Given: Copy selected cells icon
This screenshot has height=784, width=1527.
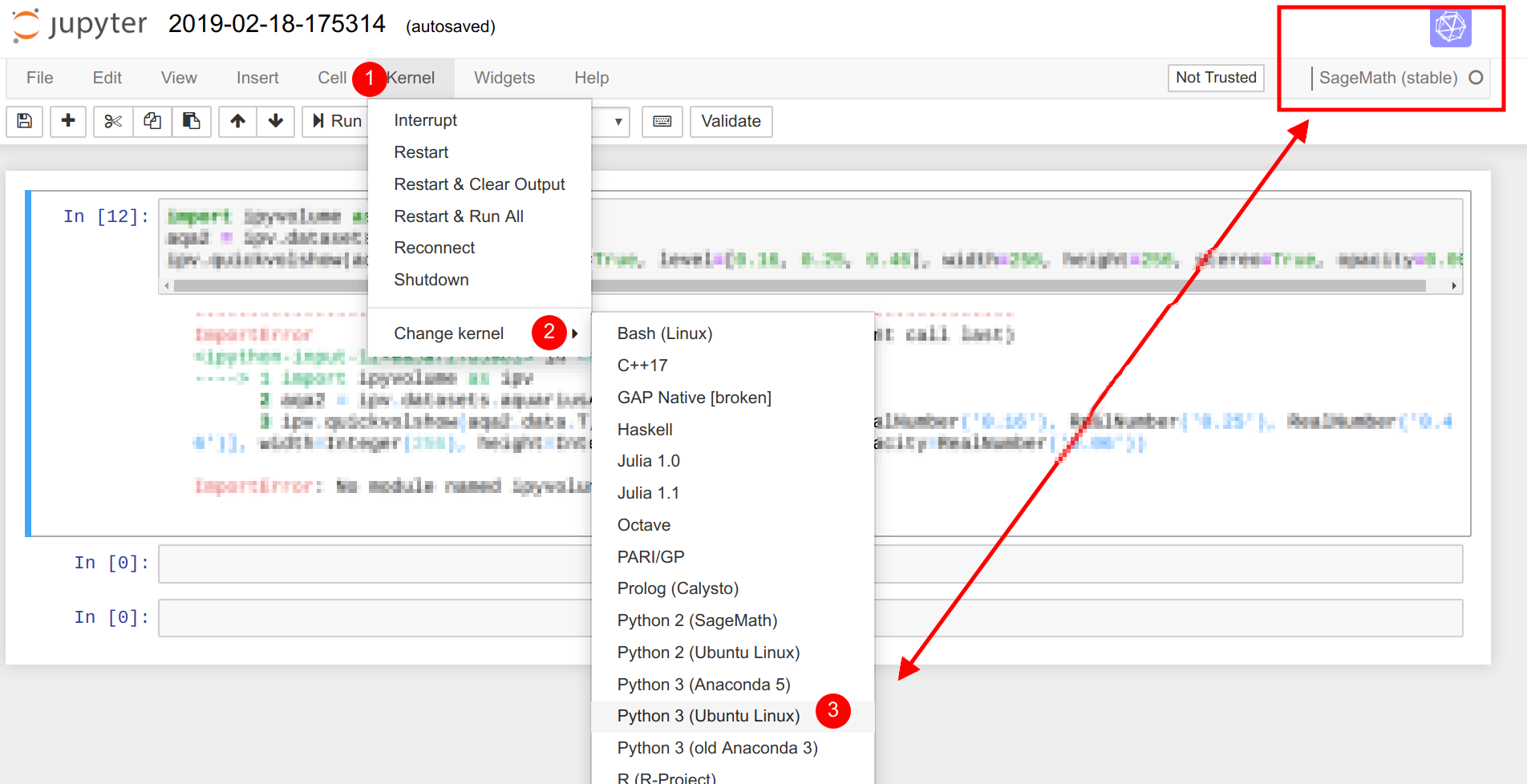Looking at the screenshot, I should [x=152, y=121].
